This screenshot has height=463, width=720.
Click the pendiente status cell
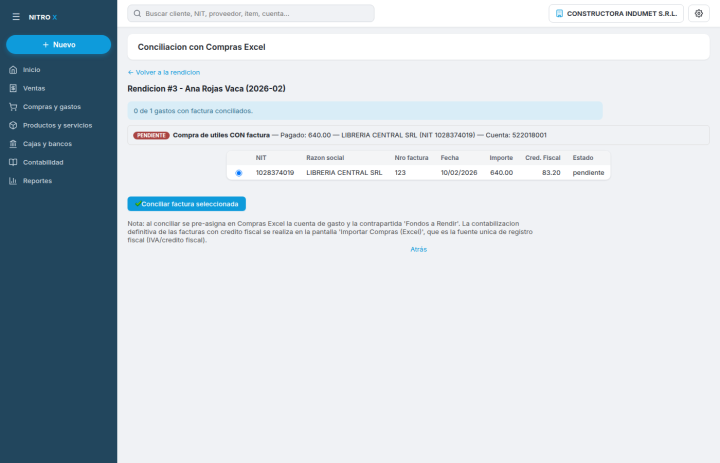click(x=588, y=173)
